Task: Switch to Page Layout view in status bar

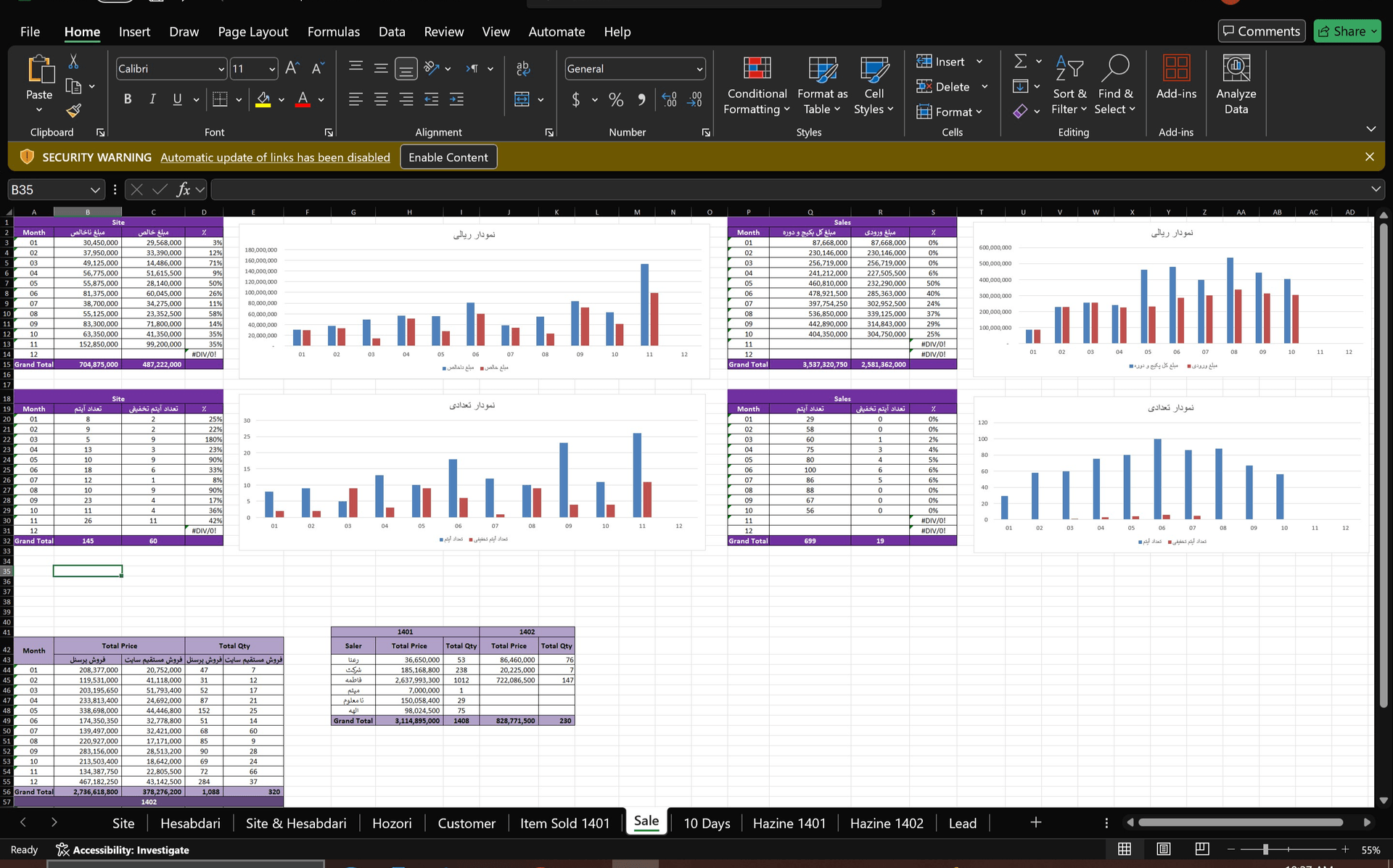Action: coord(1163,849)
